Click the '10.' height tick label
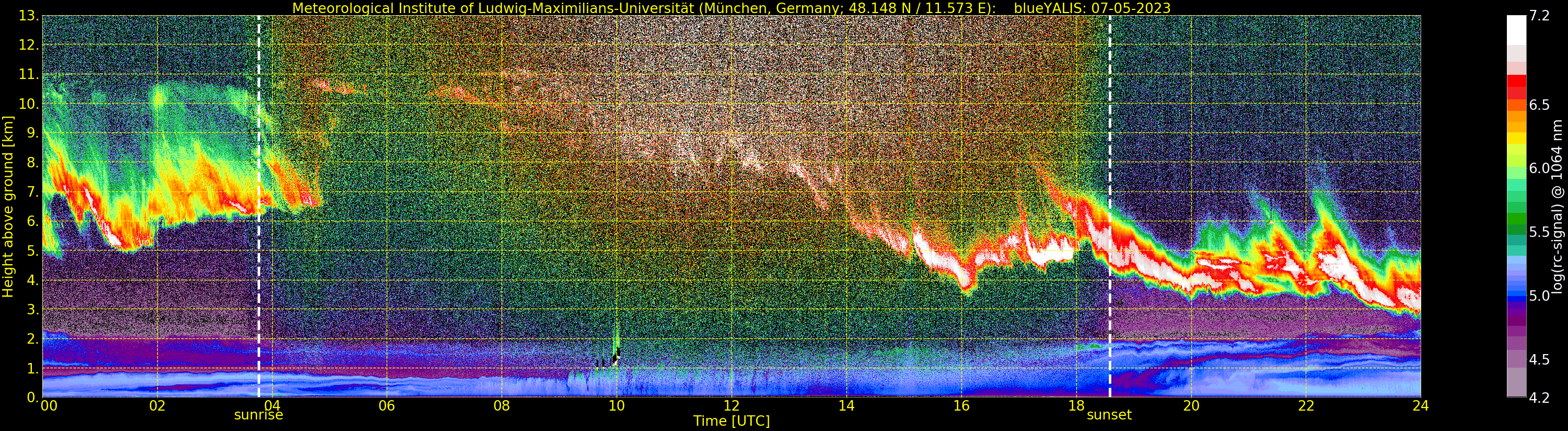The image size is (1568, 431). [29, 104]
